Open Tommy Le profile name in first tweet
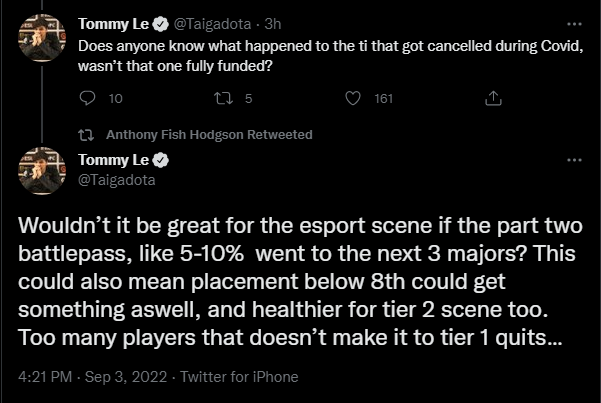601x403 pixels. coord(112,23)
